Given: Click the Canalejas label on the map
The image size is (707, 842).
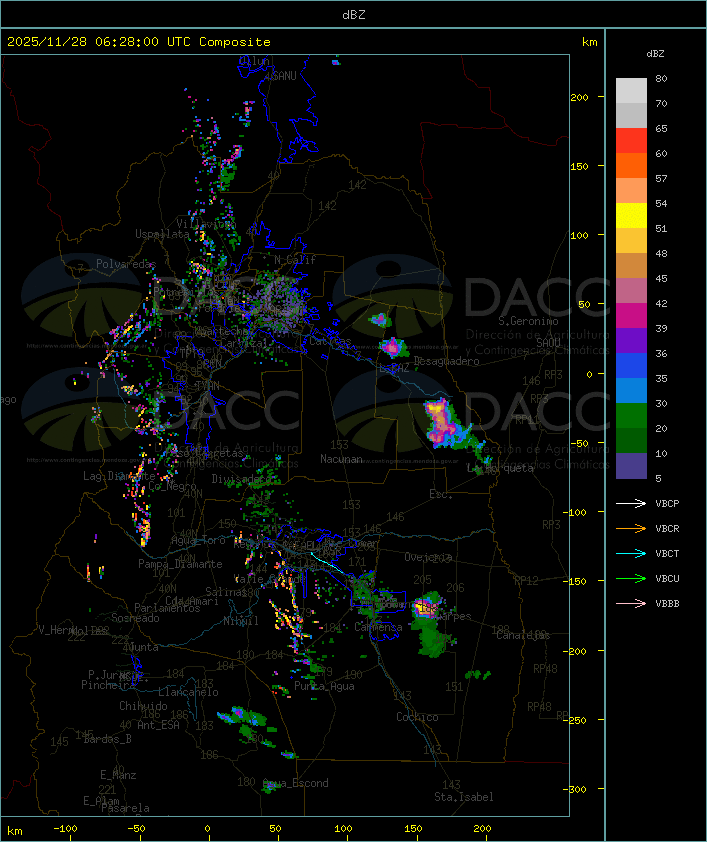Looking at the screenshot, I should [x=523, y=636].
